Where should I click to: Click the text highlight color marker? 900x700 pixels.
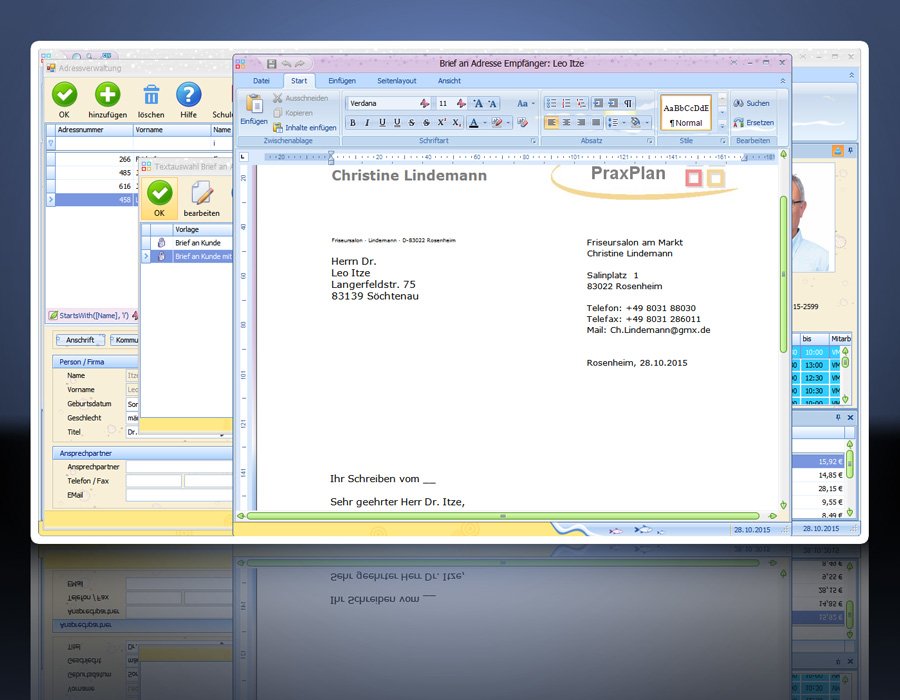(x=497, y=122)
